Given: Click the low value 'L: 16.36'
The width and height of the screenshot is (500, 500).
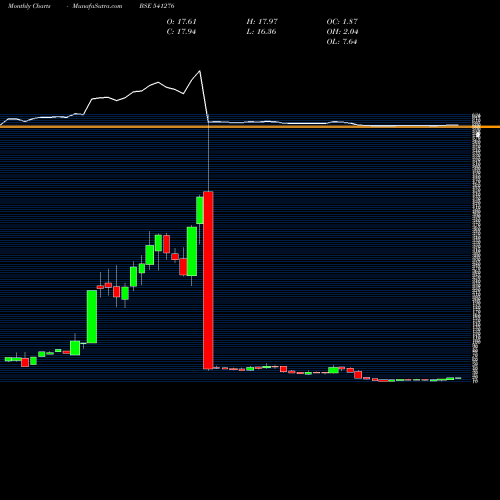Looking at the screenshot, I should point(261,32).
